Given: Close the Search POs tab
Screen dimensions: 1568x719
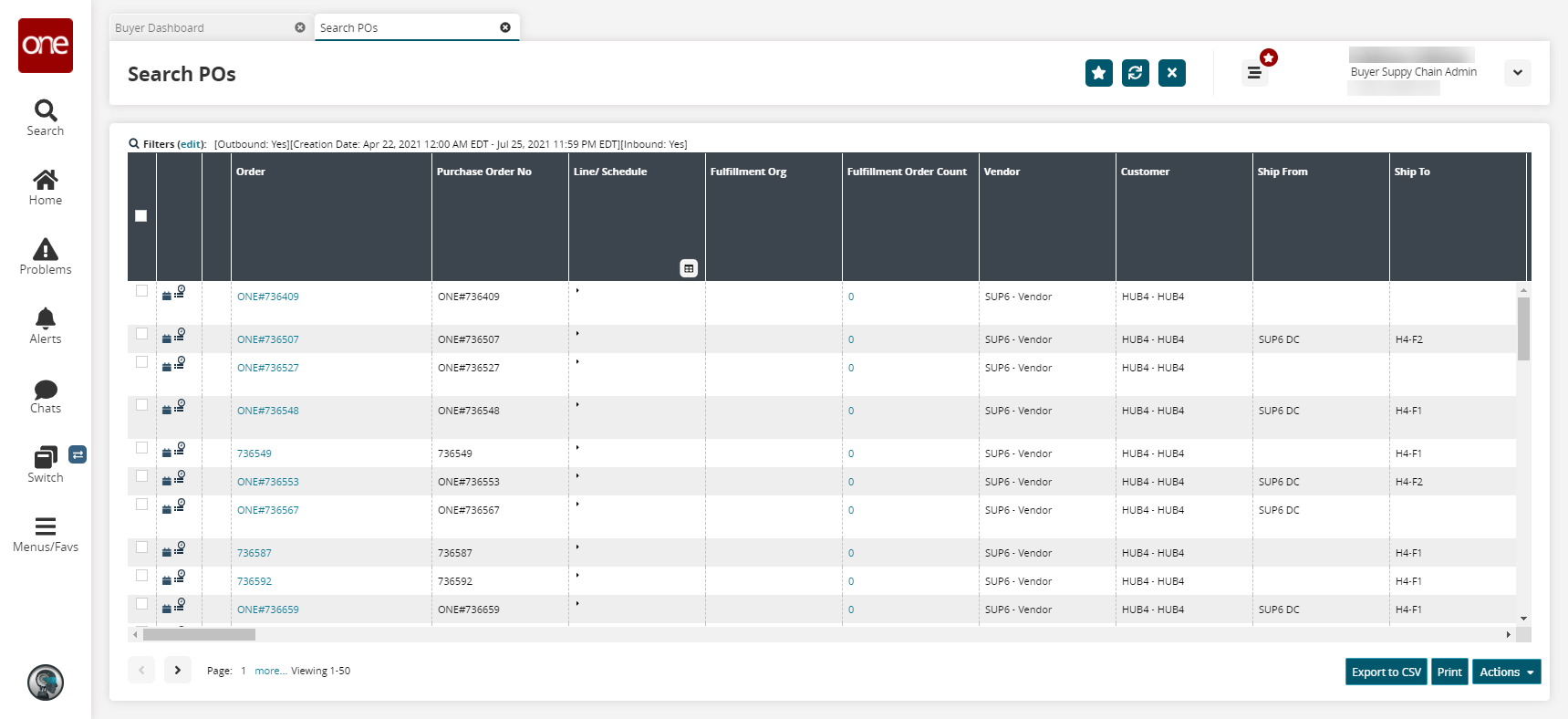Looking at the screenshot, I should (505, 27).
